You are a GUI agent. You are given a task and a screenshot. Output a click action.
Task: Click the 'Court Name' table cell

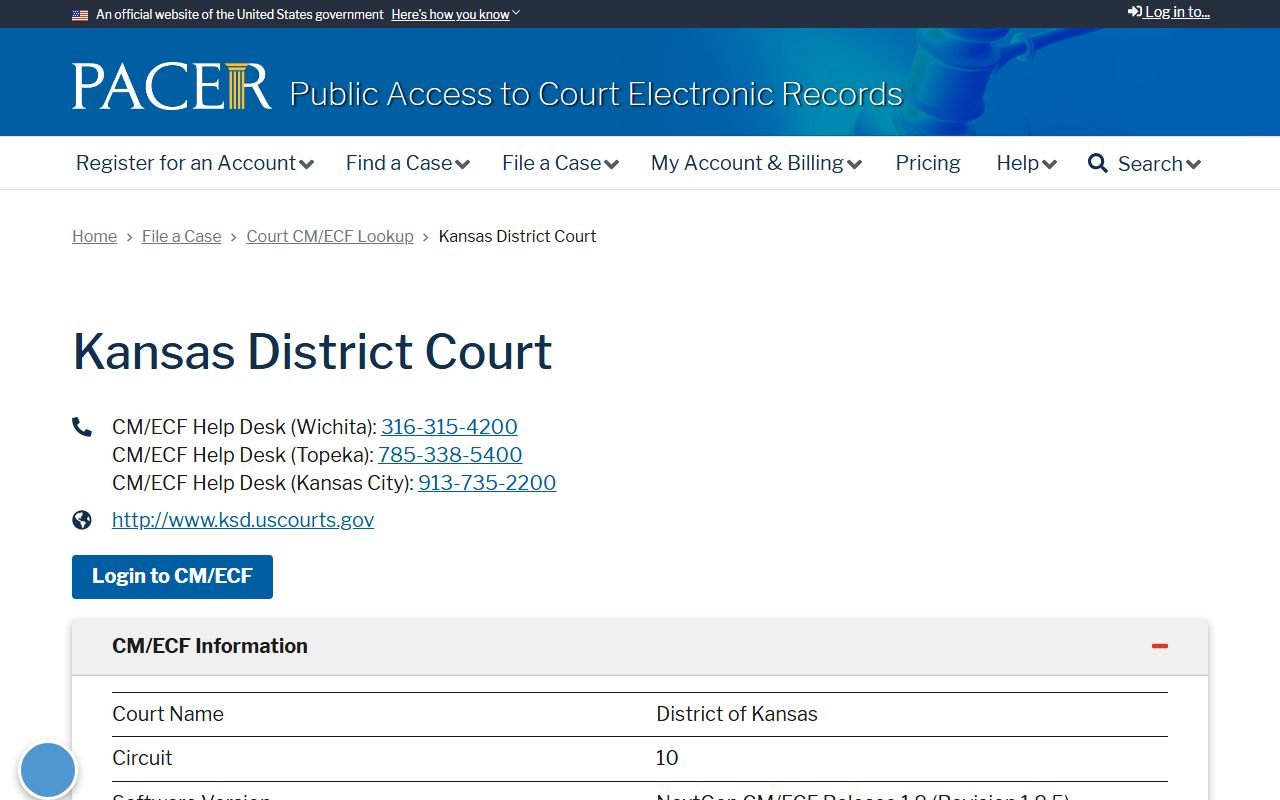pyautogui.click(x=168, y=714)
